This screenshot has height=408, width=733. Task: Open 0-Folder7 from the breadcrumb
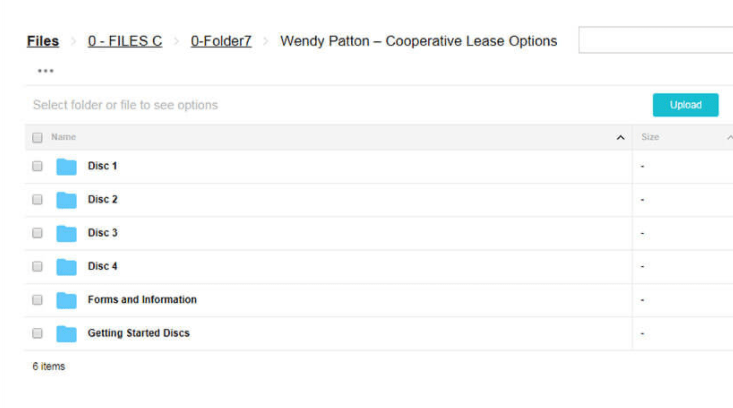pyautogui.click(x=221, y=41)
